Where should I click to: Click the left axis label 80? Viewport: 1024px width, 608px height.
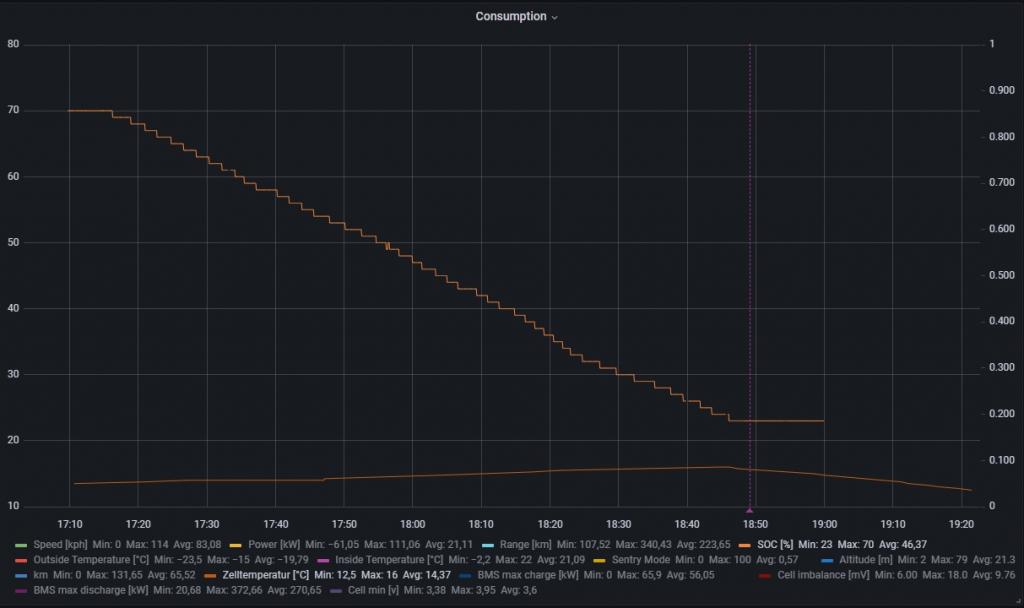(13, 44)
